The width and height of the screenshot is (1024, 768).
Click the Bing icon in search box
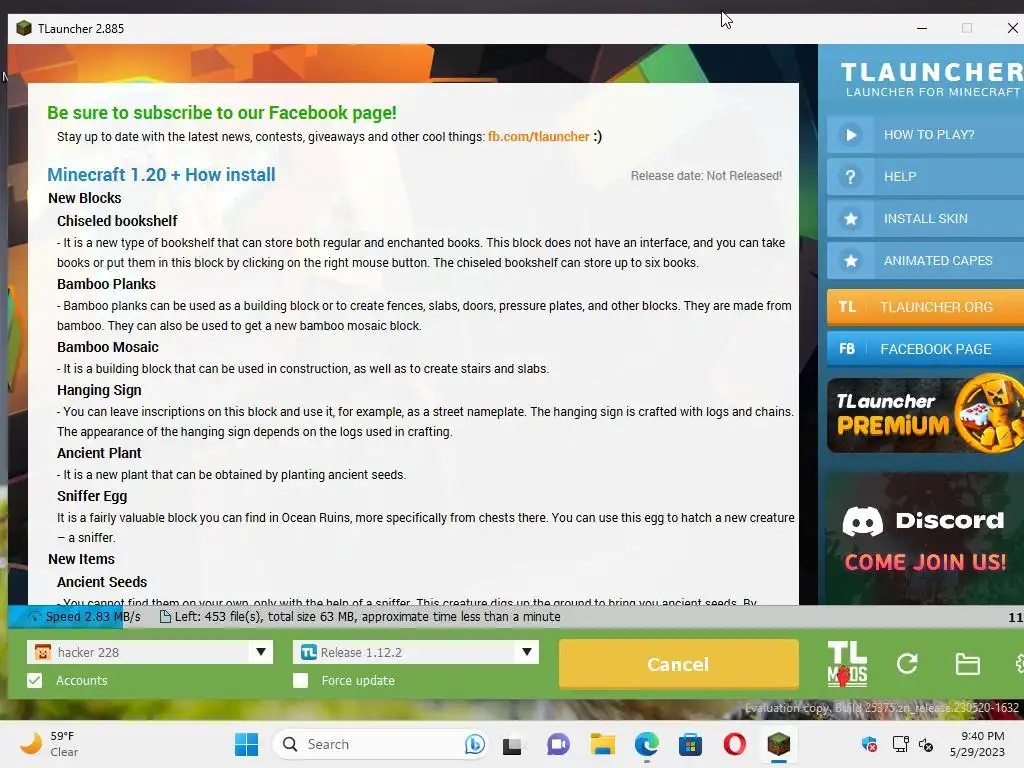point(474,744)
